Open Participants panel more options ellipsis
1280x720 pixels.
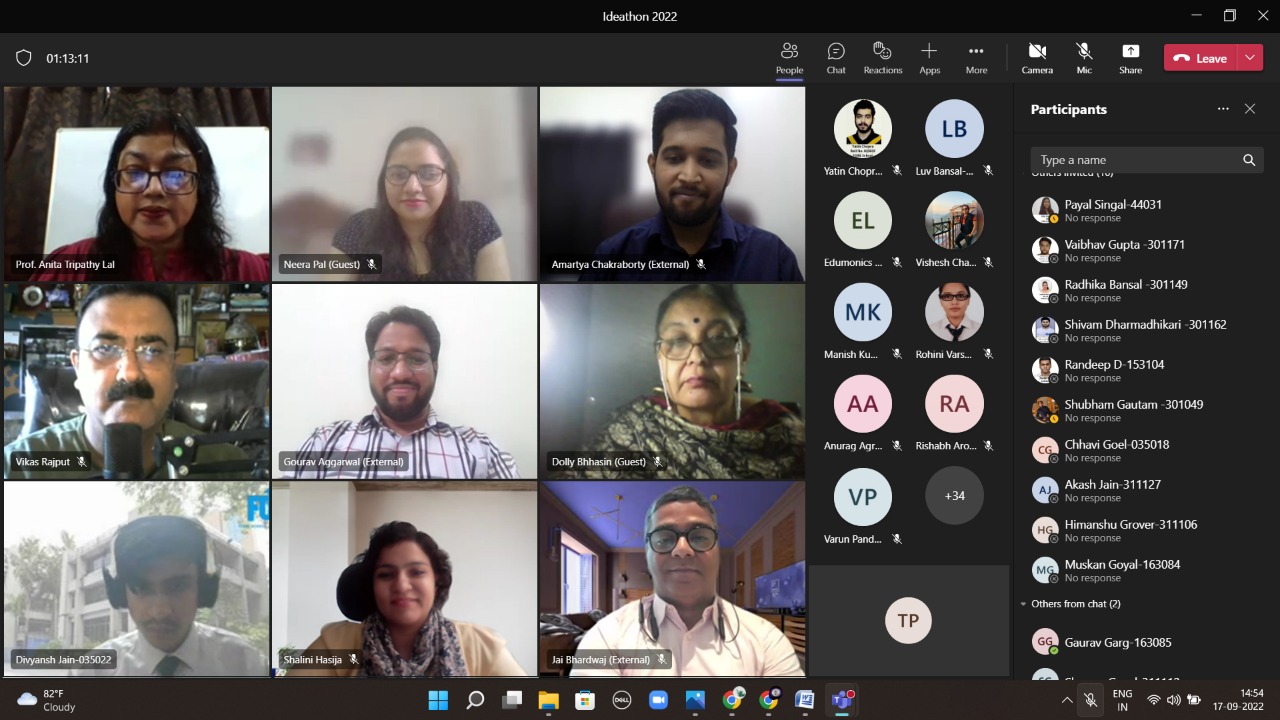[x=1223, y=109]
